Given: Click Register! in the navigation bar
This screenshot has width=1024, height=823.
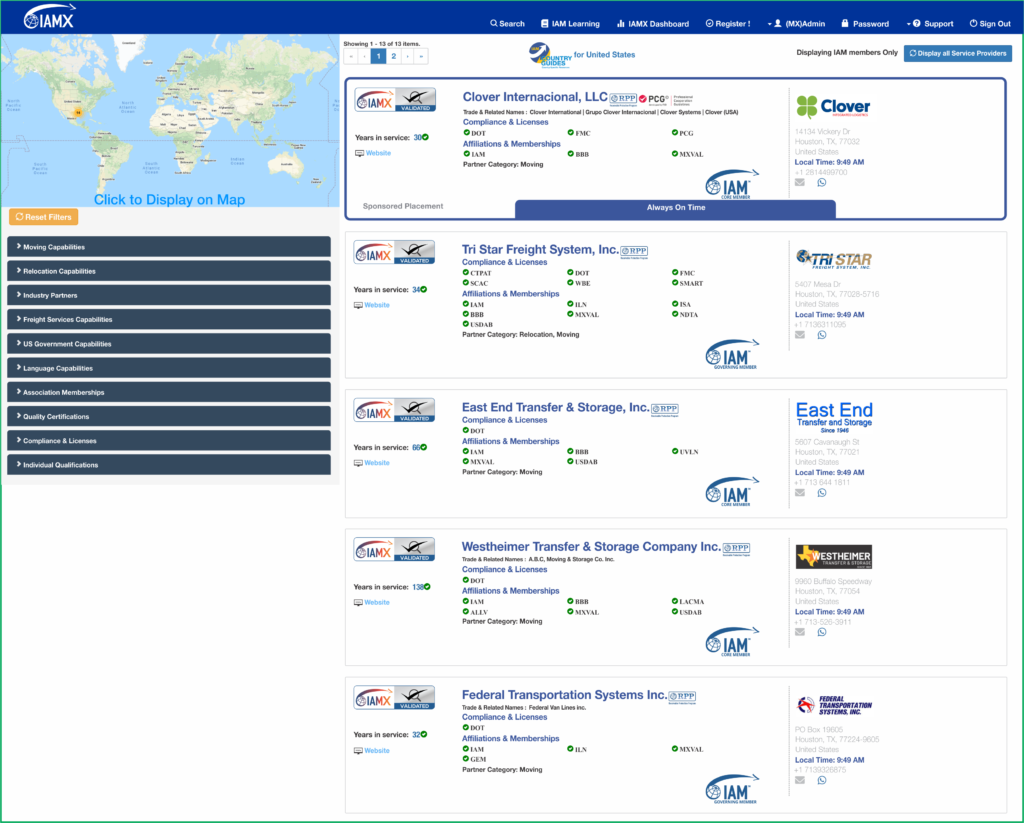Looking at the screenshot, I should pos(728,24).
